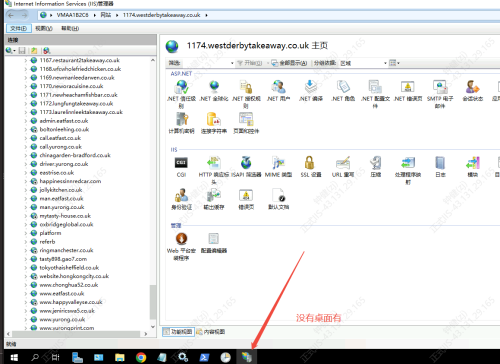Open Output Caching feature icon
The height and width of the screenshot is (364, 500).
pos(214,196)
